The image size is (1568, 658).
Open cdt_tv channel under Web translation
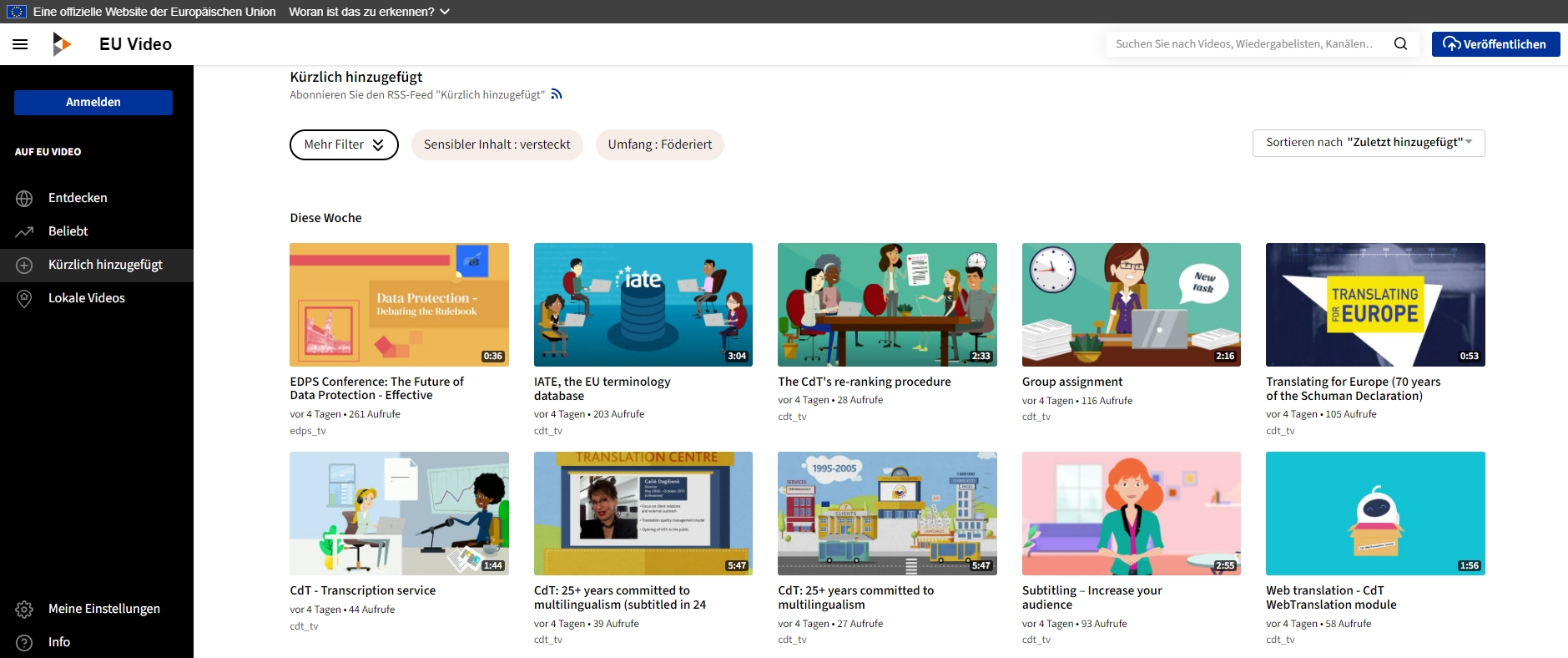(x=1280, y=640)
